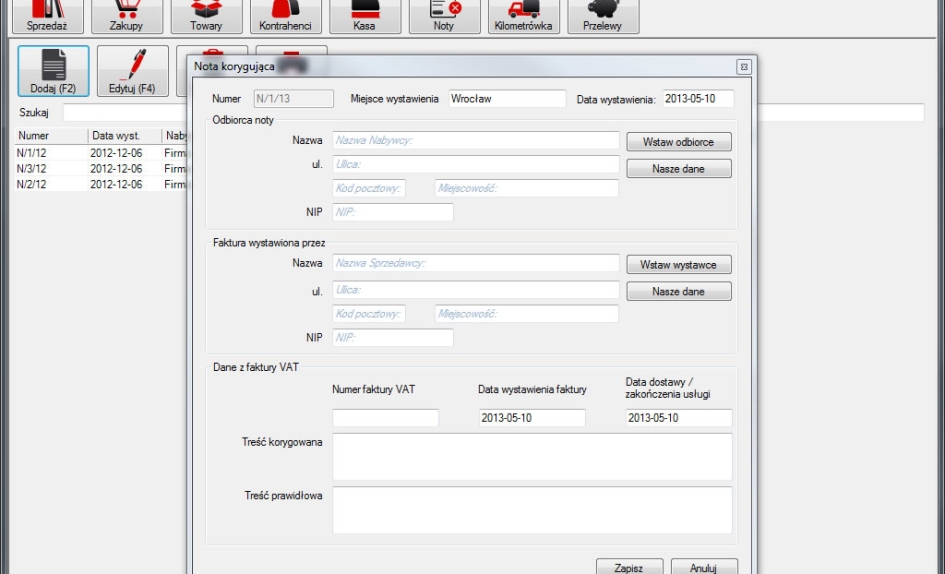Open the Kilometrówka truck module

tap(523, 15)
